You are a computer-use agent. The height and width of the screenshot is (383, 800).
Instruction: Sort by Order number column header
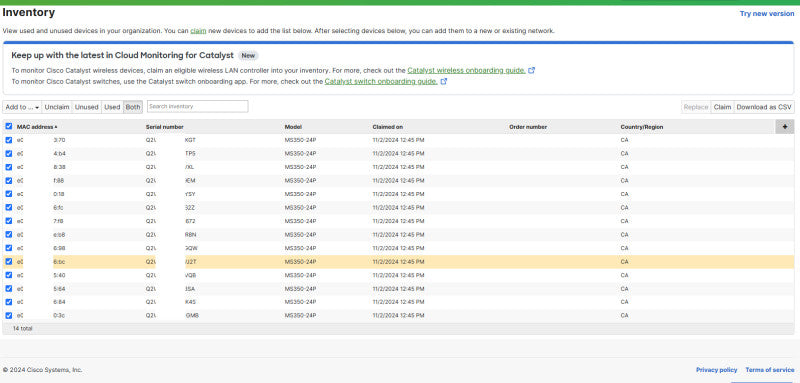tap(528, 127)
